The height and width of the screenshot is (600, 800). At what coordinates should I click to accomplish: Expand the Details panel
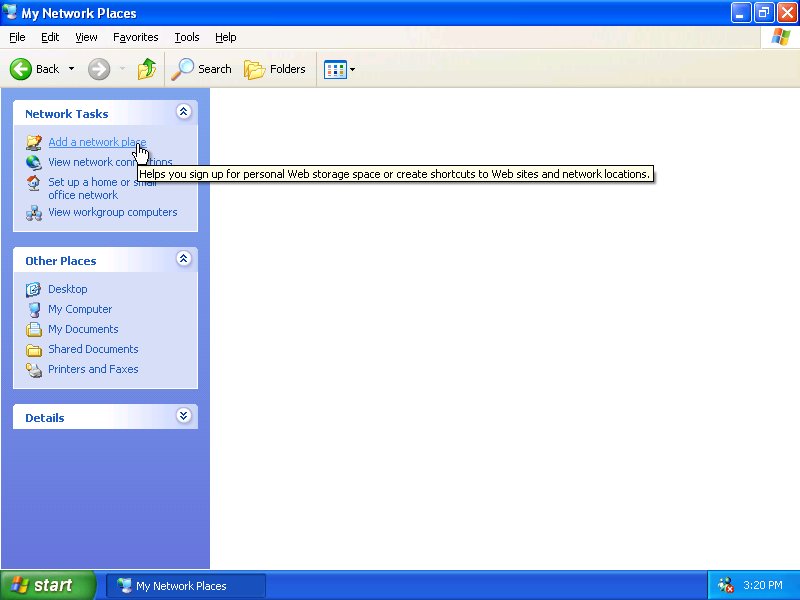(x=183, y=416)
